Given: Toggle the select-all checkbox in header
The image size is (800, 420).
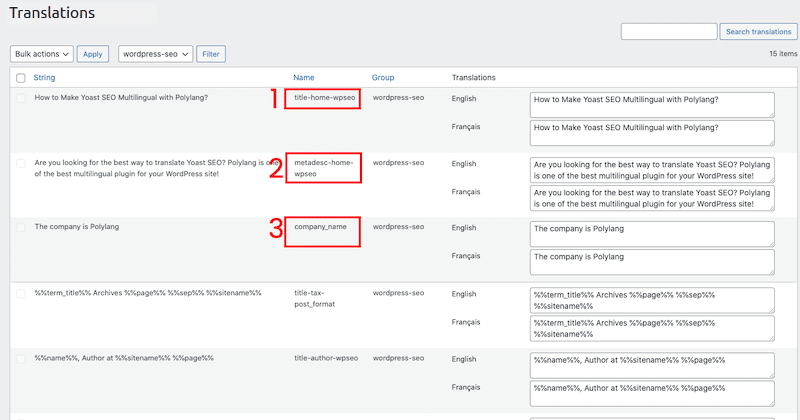Looking at the screenshot, I should click(x=21, y=78).
